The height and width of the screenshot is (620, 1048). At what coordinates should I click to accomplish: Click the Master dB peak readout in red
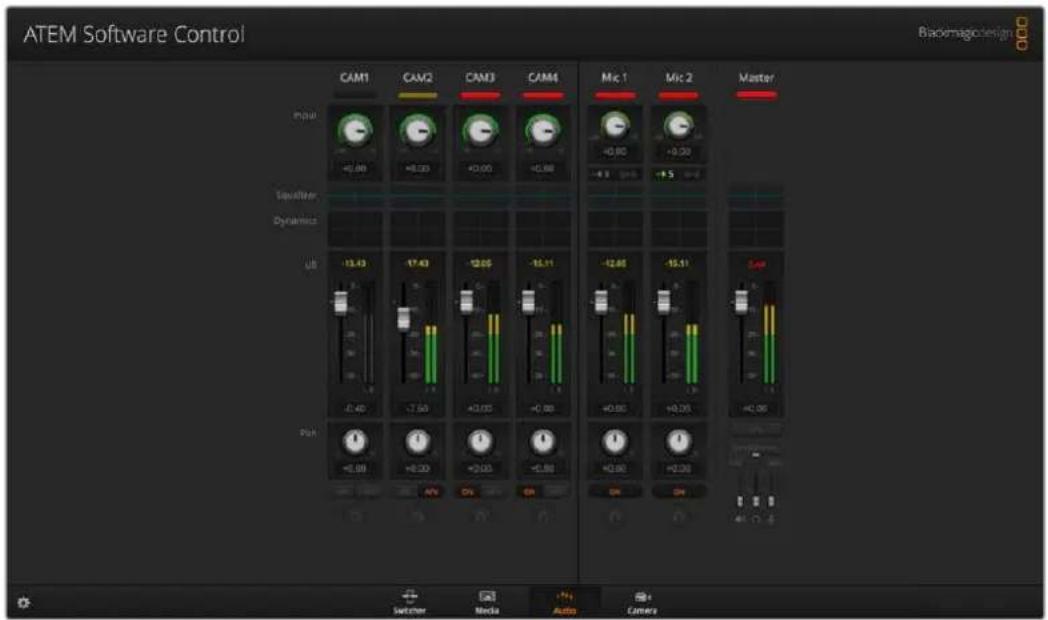(x=757, y=265)
